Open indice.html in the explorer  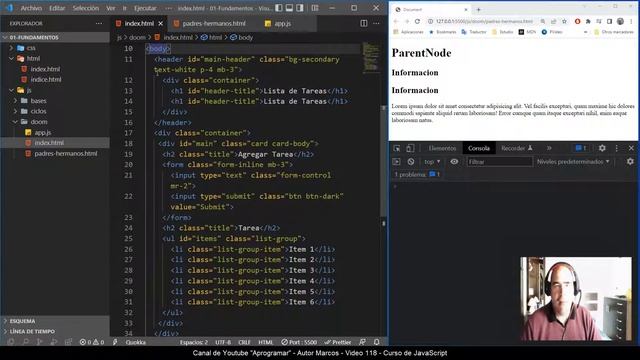55,80
